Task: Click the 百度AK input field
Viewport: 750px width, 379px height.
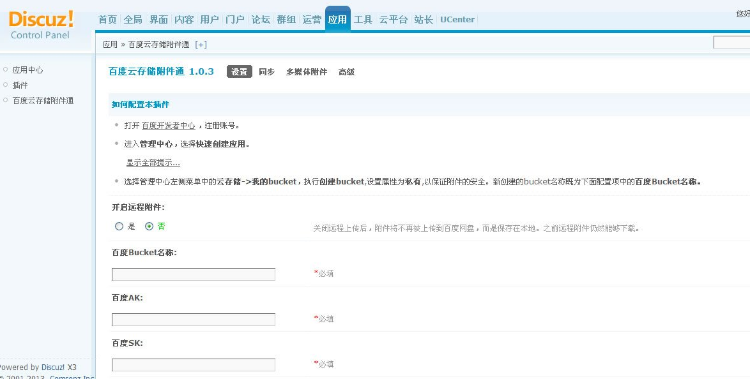Action: click(194, 319)
